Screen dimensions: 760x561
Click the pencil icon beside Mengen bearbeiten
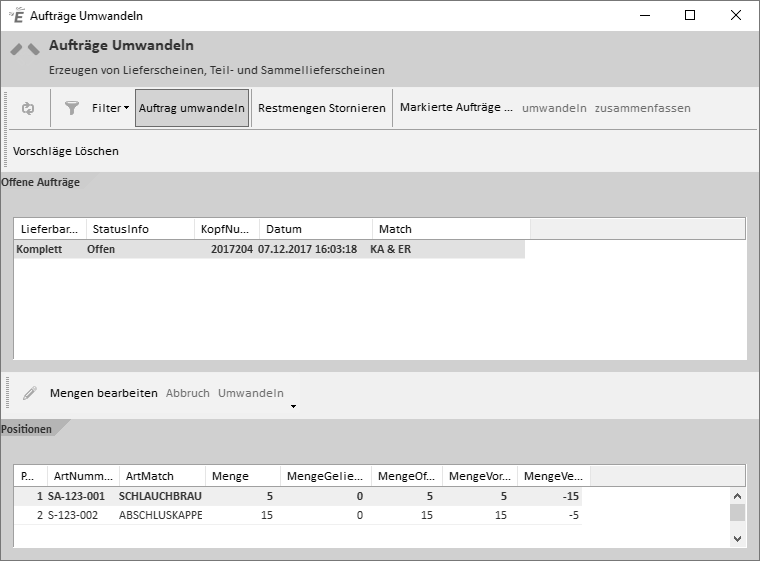pyautogui.click(x=30, y=393)
